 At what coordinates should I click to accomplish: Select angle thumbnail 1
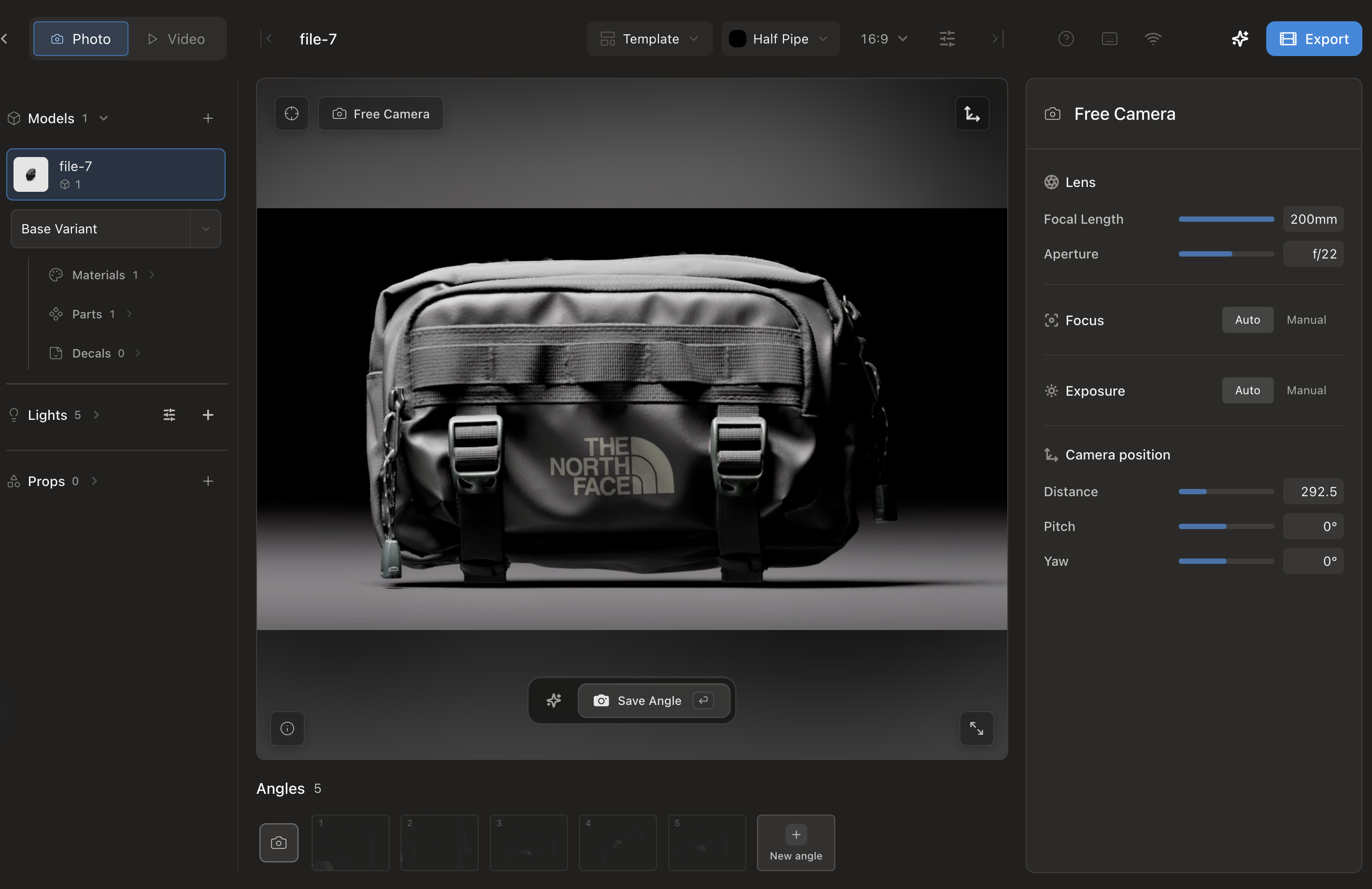351,842
